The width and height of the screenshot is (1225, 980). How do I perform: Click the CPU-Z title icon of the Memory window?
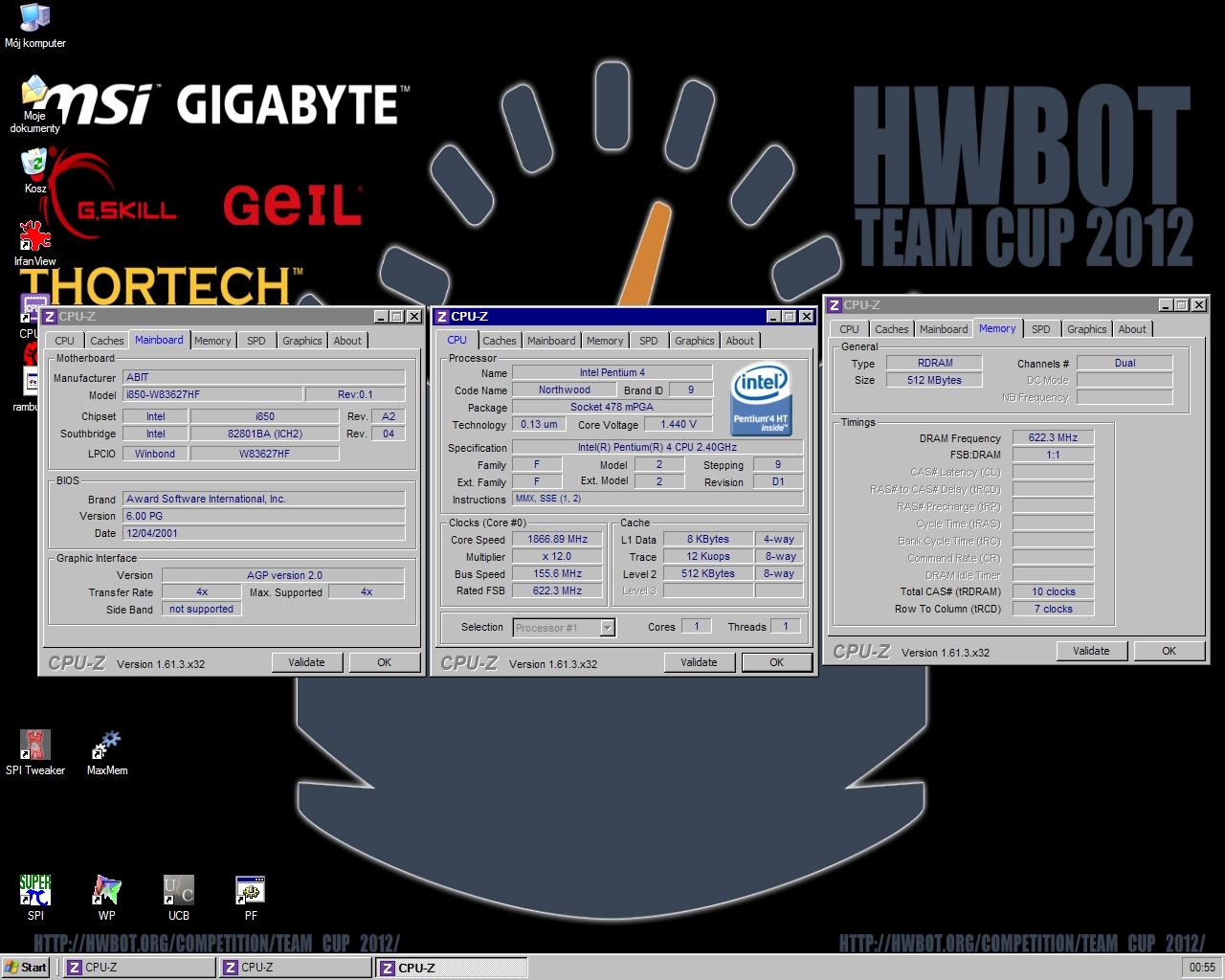pos(835,305)
